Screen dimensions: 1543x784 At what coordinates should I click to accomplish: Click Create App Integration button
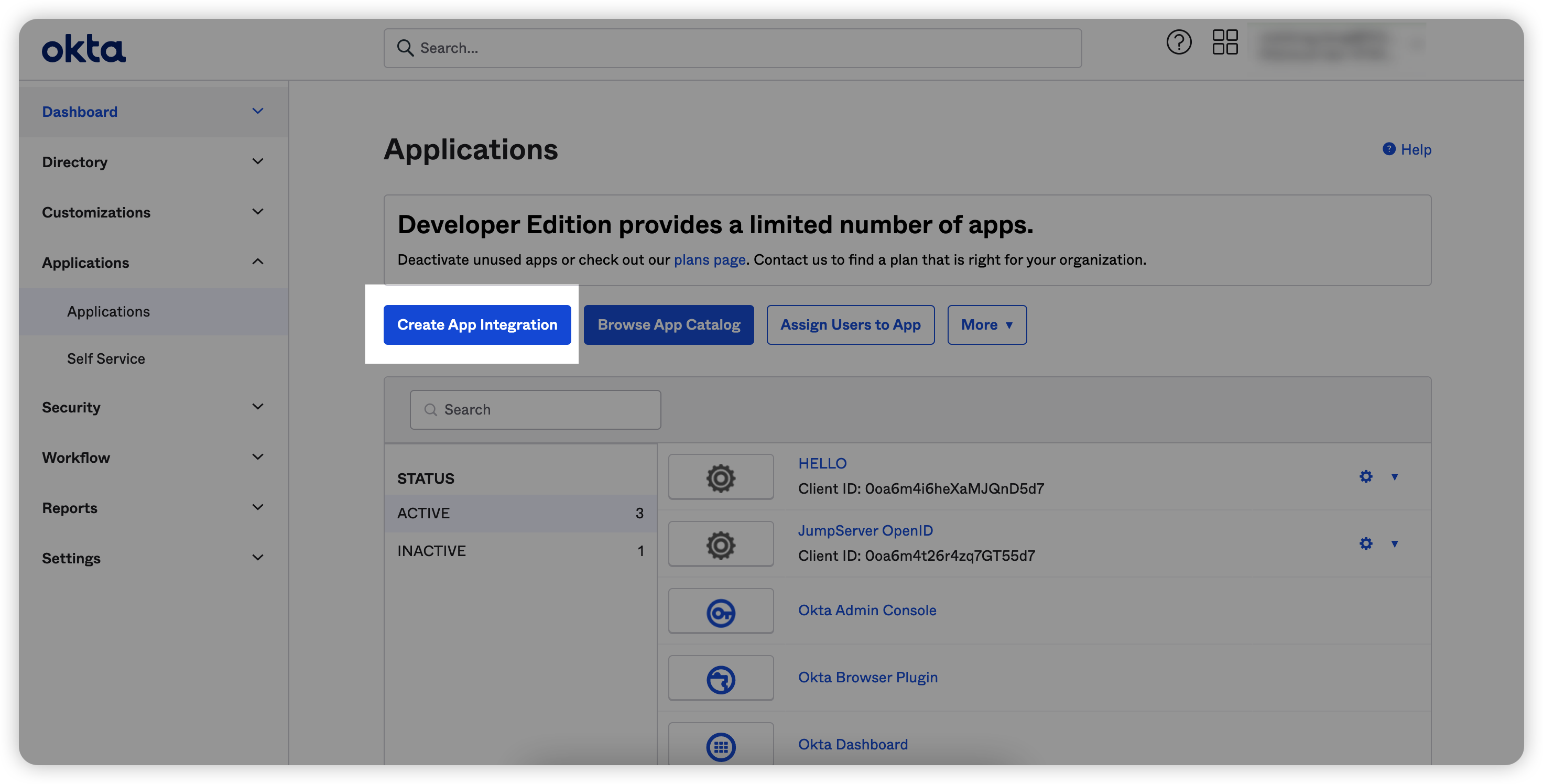(477, 324)
